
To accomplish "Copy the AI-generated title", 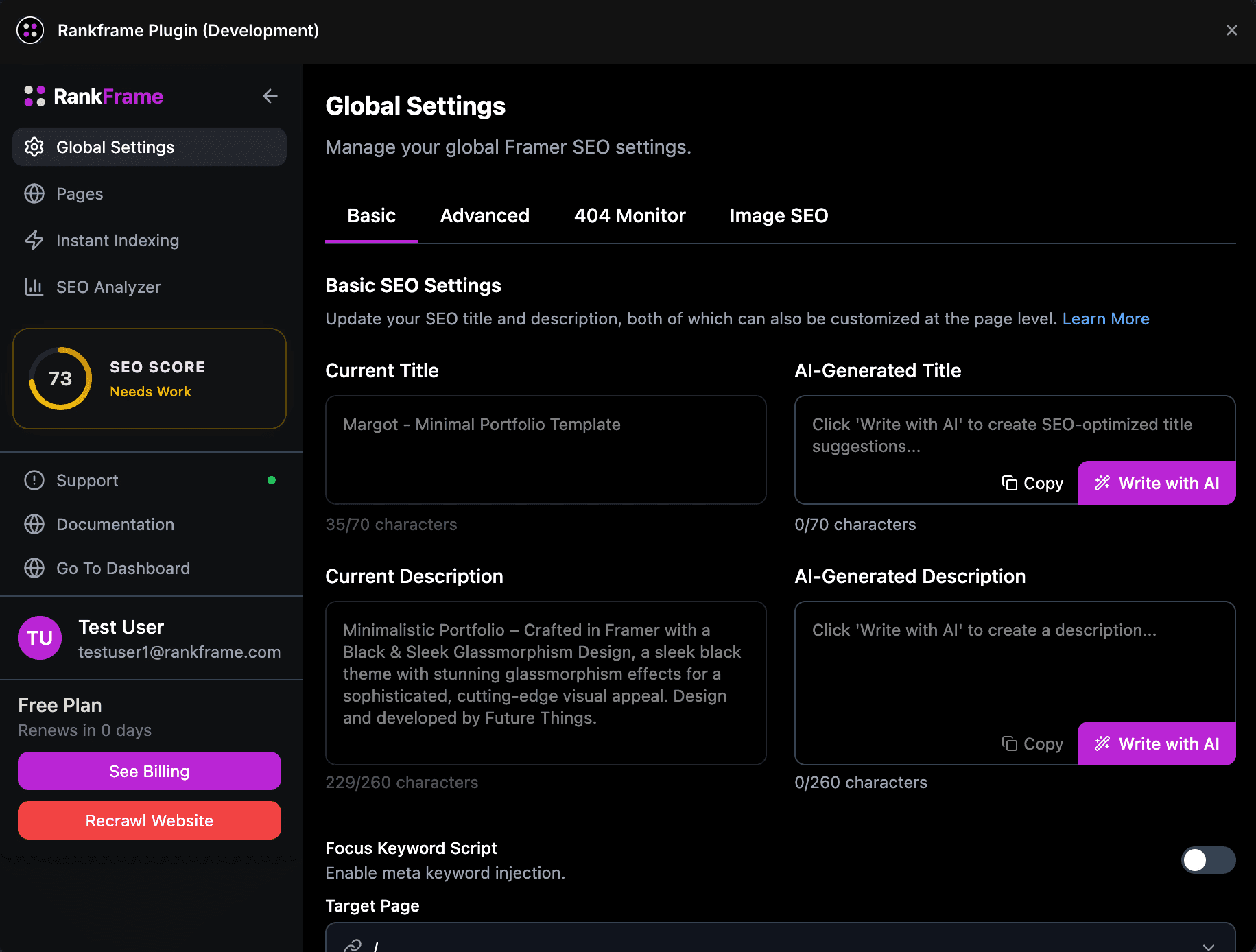I will click(x=1032, y=483).
